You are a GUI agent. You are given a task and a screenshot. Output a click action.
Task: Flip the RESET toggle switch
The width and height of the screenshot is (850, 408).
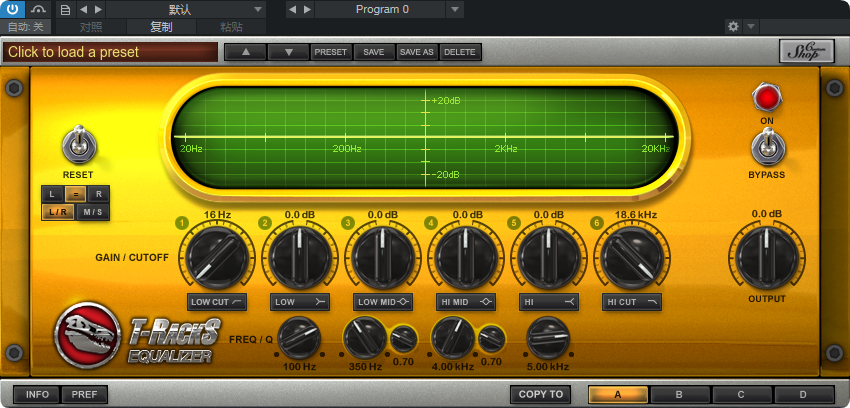tap(79, 145)
